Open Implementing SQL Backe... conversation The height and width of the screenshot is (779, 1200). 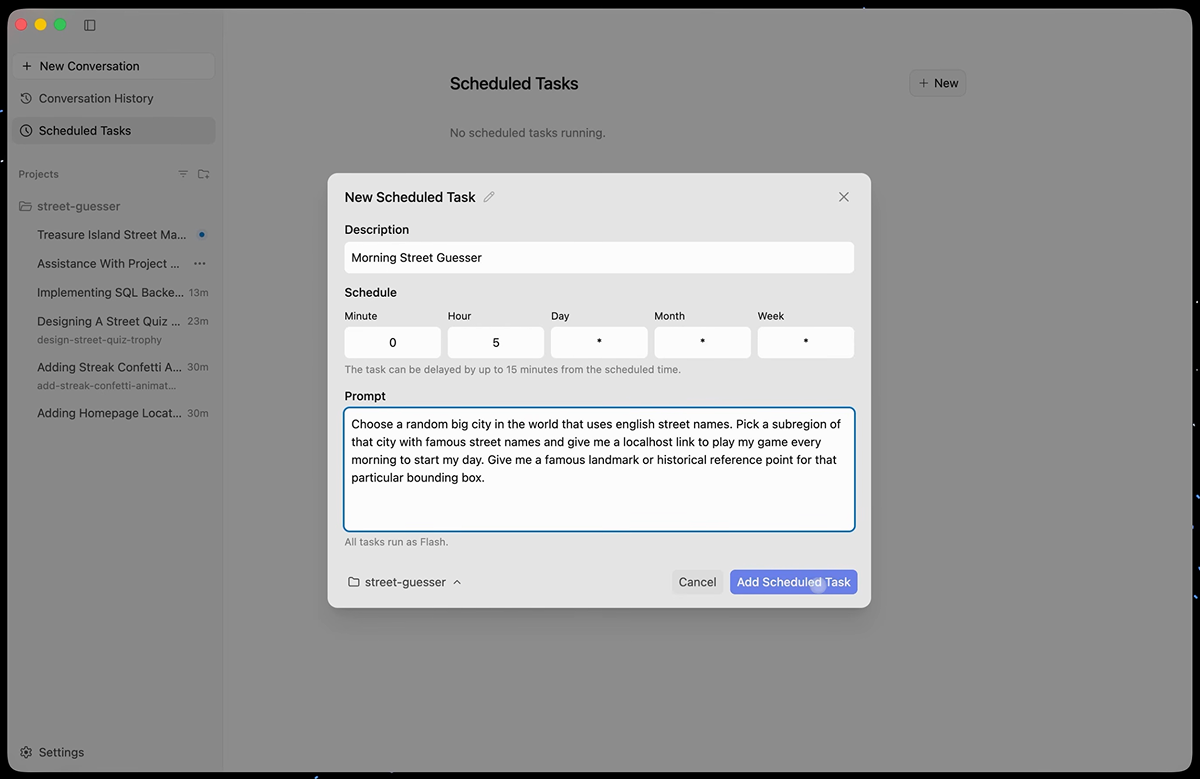point(111,293)
